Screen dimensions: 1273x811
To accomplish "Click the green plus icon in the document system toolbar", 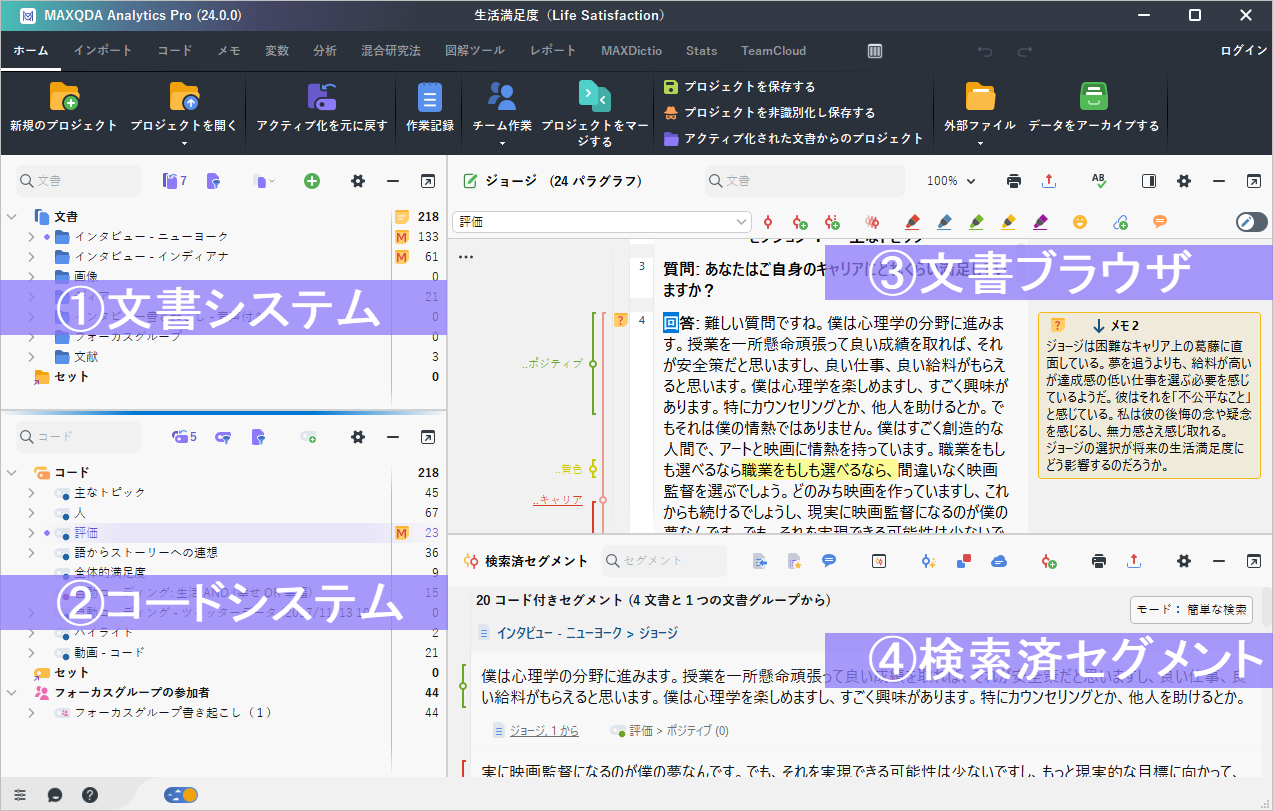I will coord(312,181).
